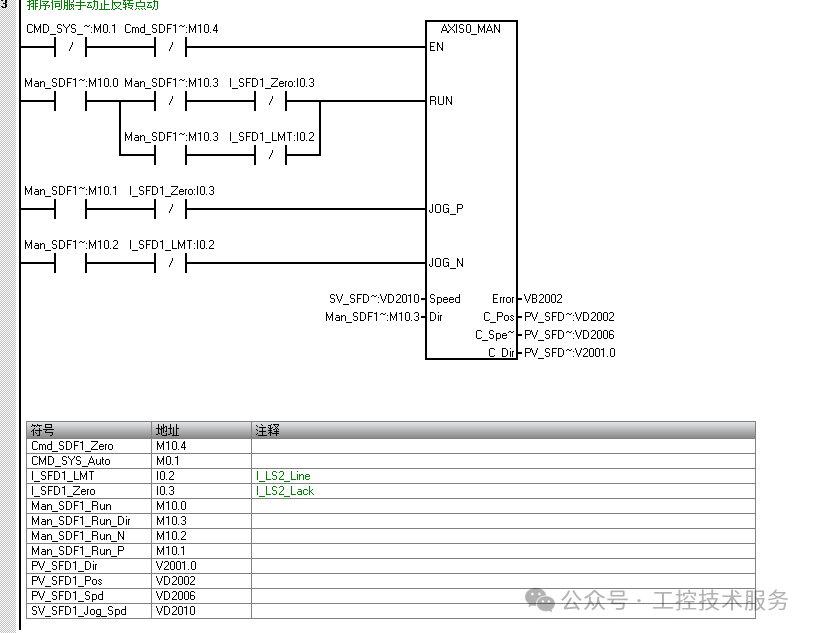
Task: Select the CMD_SYS_Auto symbol cell
Action: pyautogui.click(x=89, y=461)
